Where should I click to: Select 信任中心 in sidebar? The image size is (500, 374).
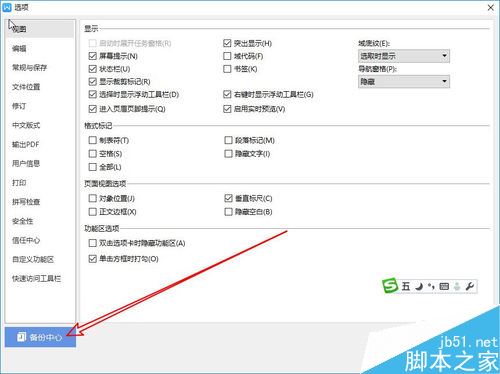tap(26, 240)
